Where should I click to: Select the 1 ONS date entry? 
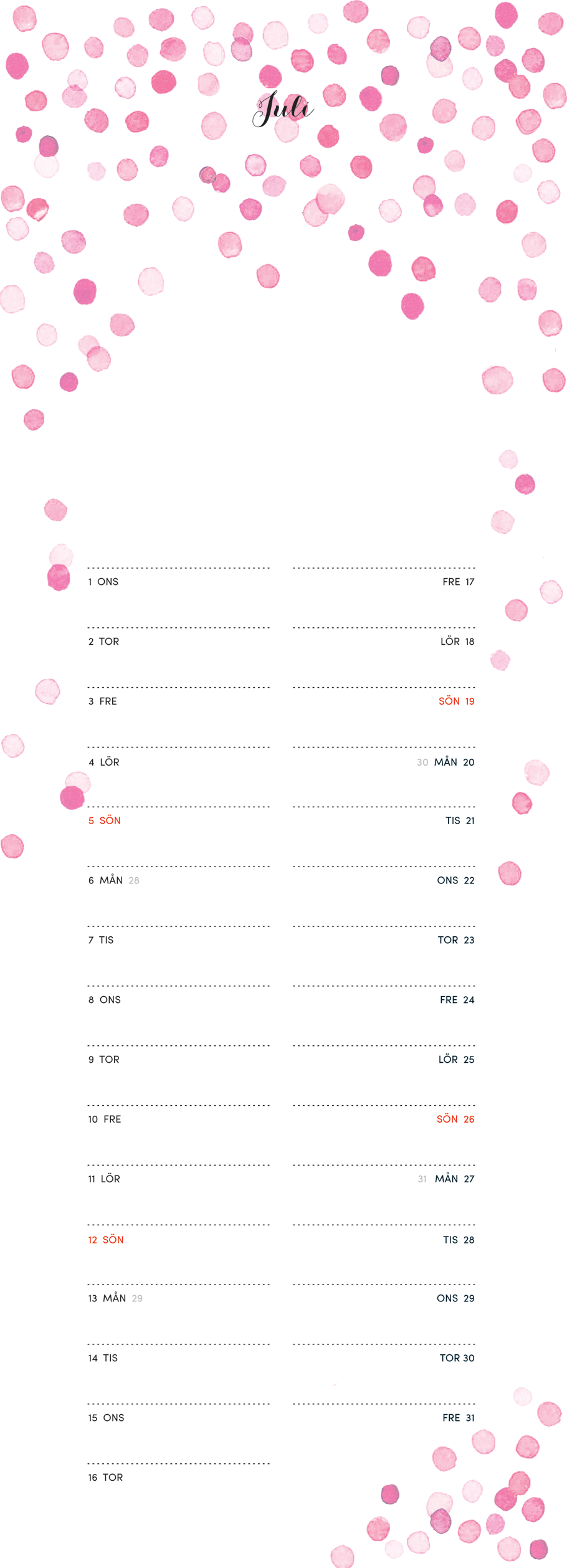[x=103, y=582]
